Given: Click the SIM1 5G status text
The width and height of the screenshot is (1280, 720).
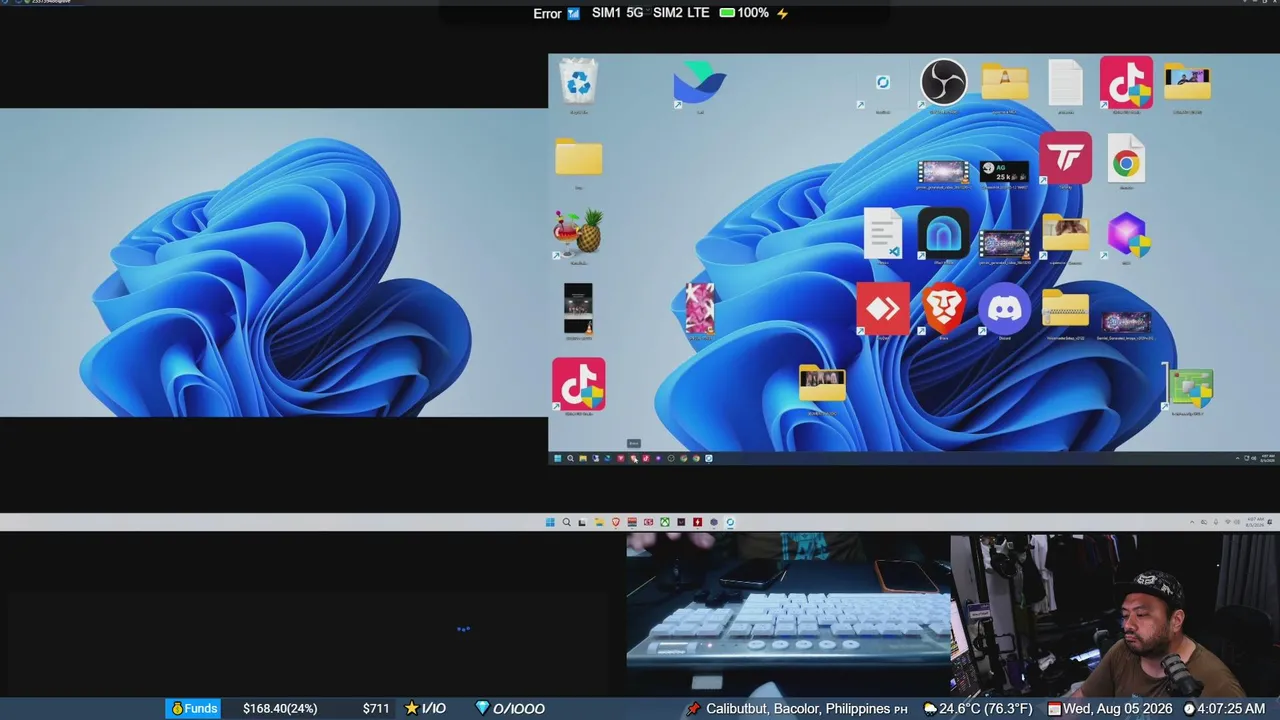Looking at the screenshot, I should 617,13.
